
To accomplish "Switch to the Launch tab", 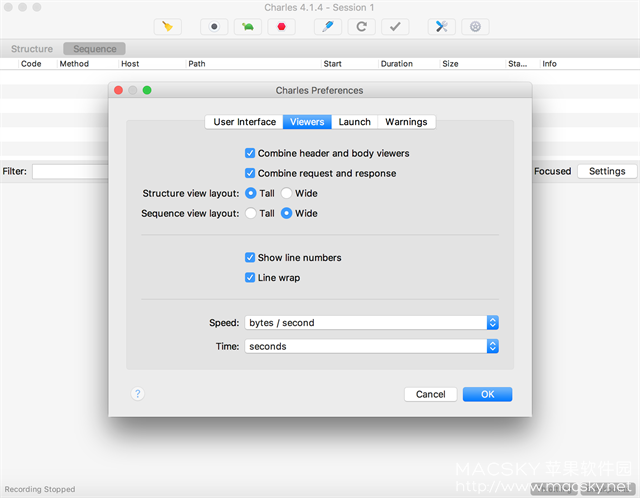I will [355, 122].
